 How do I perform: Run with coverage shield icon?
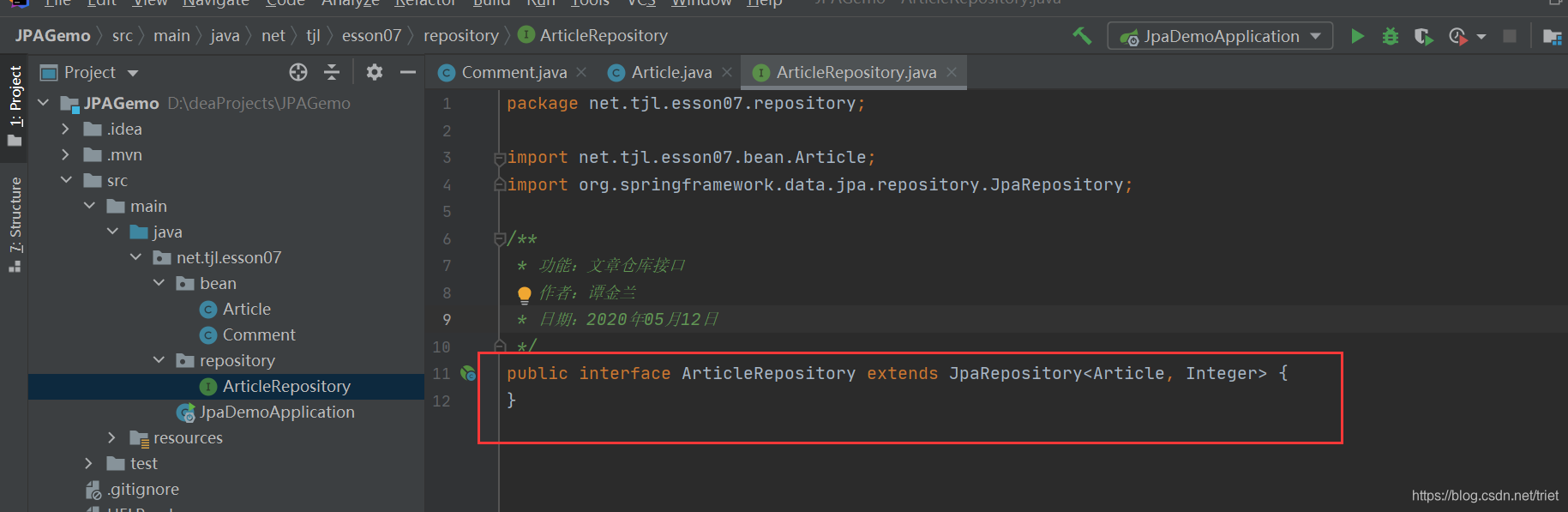pyautogui.click(x=1423, y=36)
